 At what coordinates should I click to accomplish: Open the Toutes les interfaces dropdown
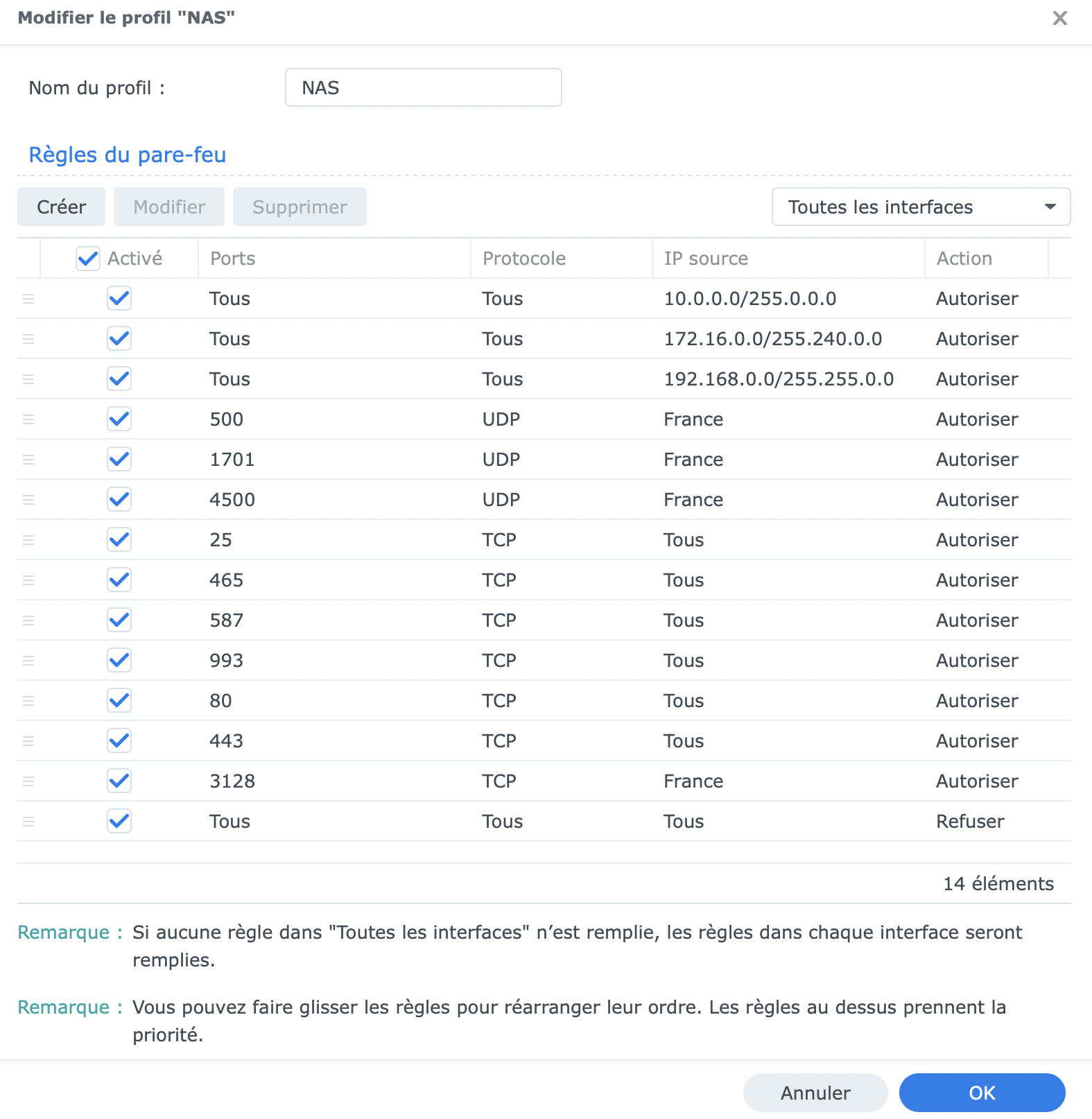[x=921, y=207]
